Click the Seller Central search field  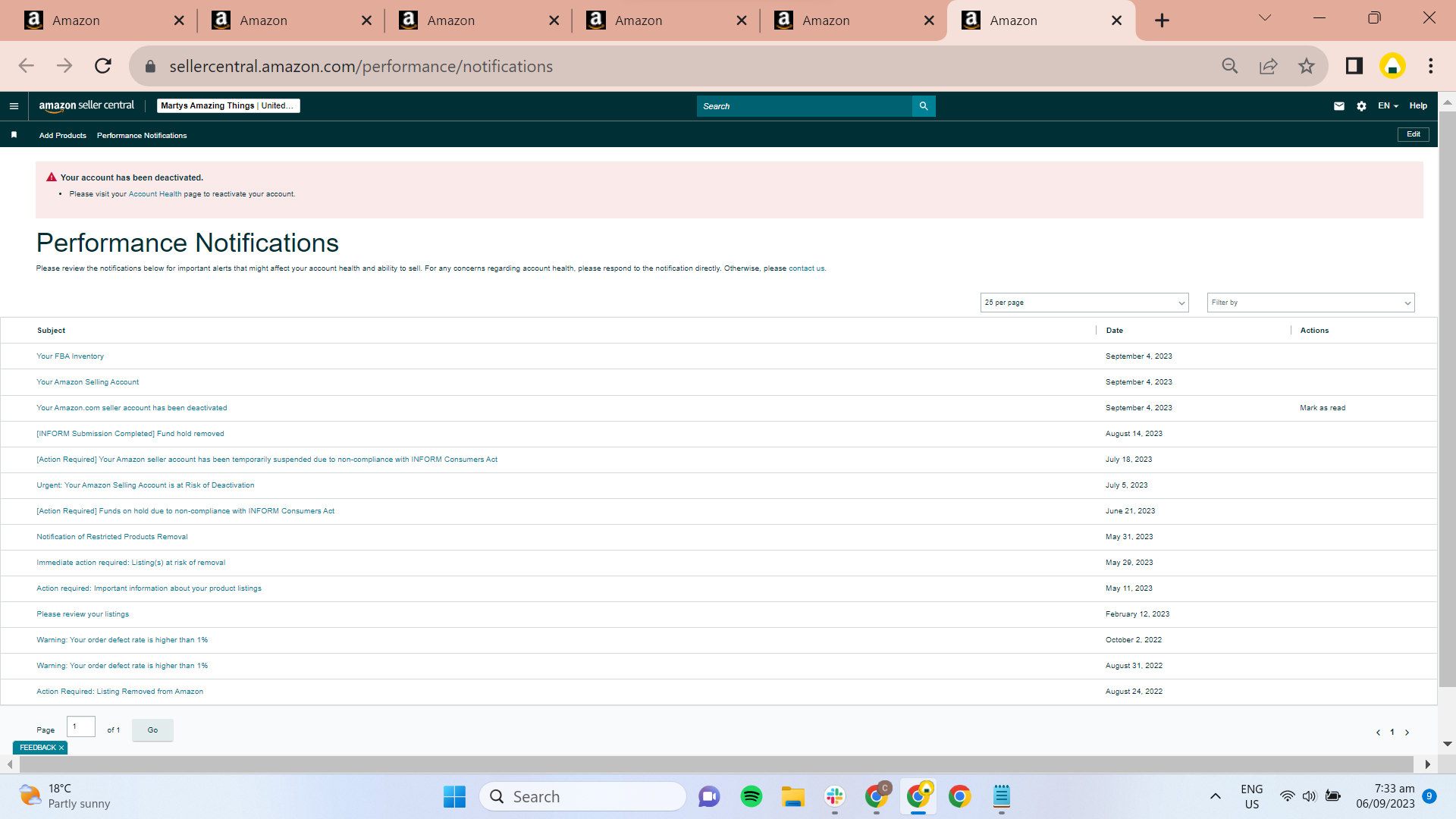pyautogui.click(x=804, y=106)
